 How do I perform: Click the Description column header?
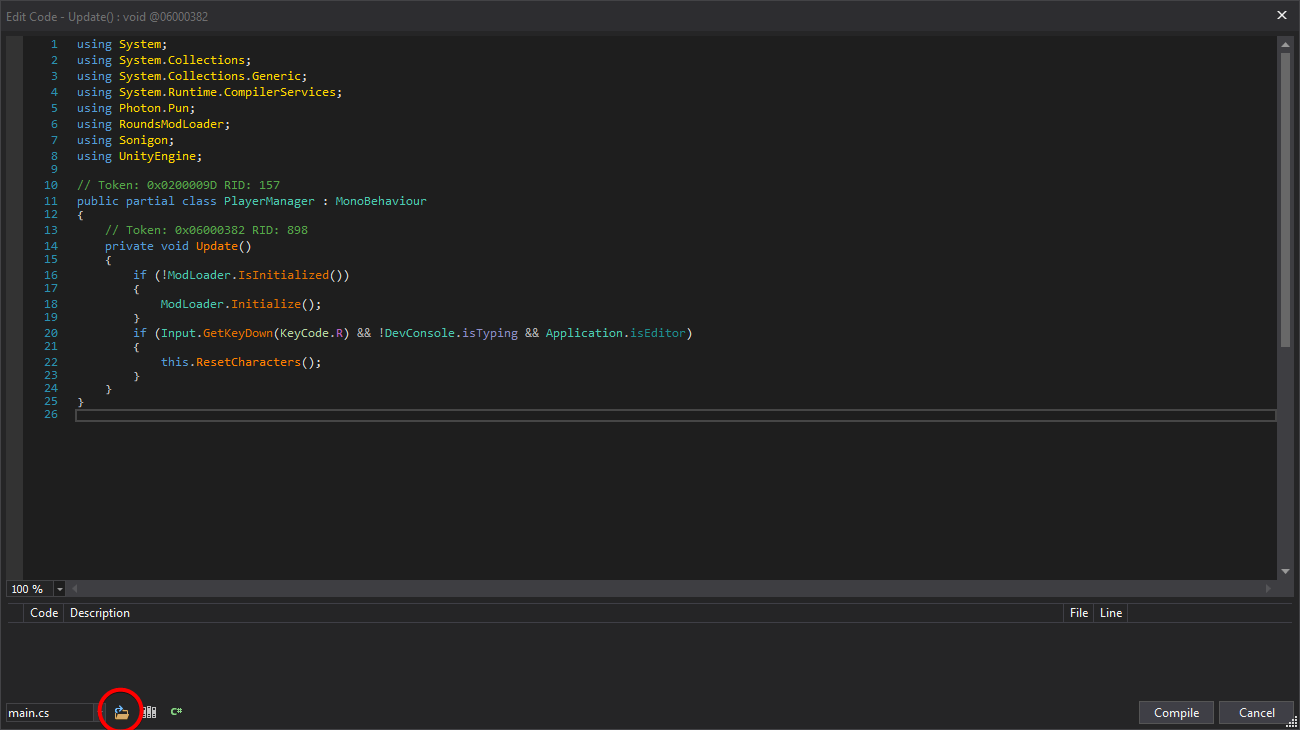click(99, 612)
